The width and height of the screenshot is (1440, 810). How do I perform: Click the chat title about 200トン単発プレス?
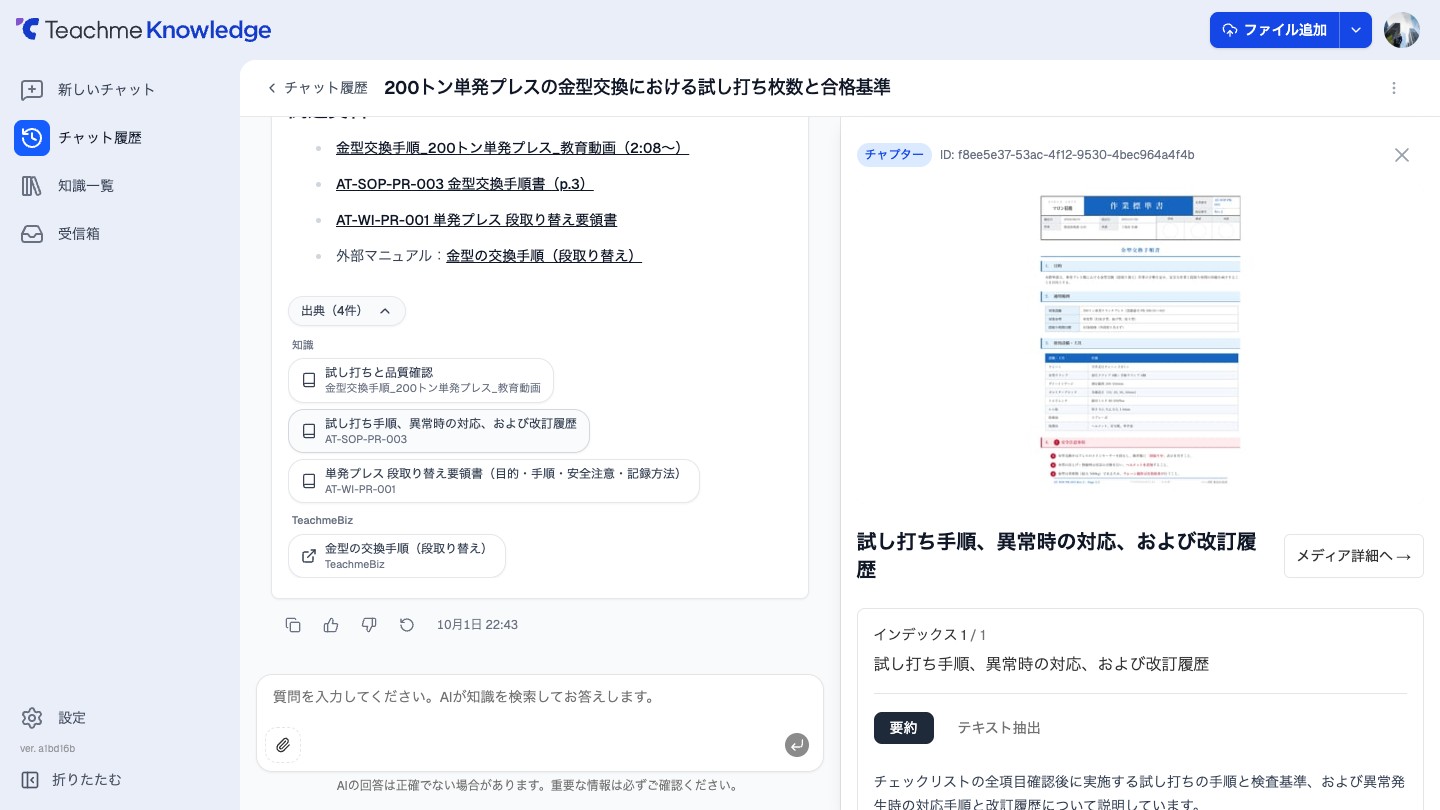pyautogui.click(x=637, y=88)
